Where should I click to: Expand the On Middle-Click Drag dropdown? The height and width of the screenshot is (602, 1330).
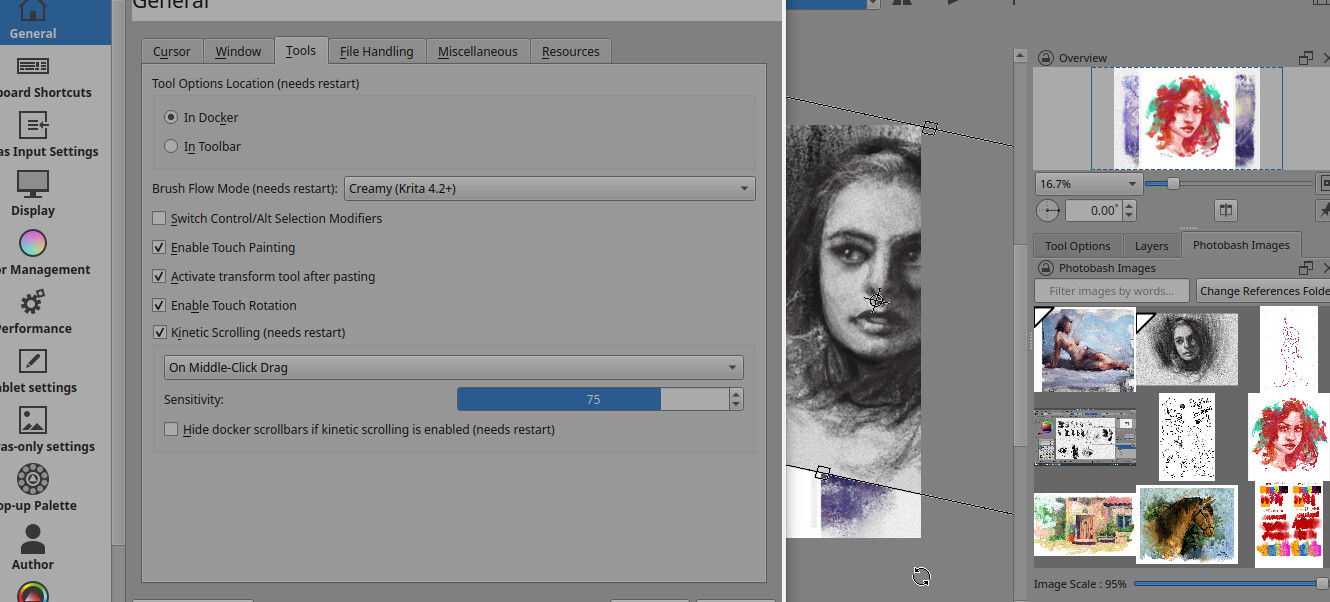[453, 368]
